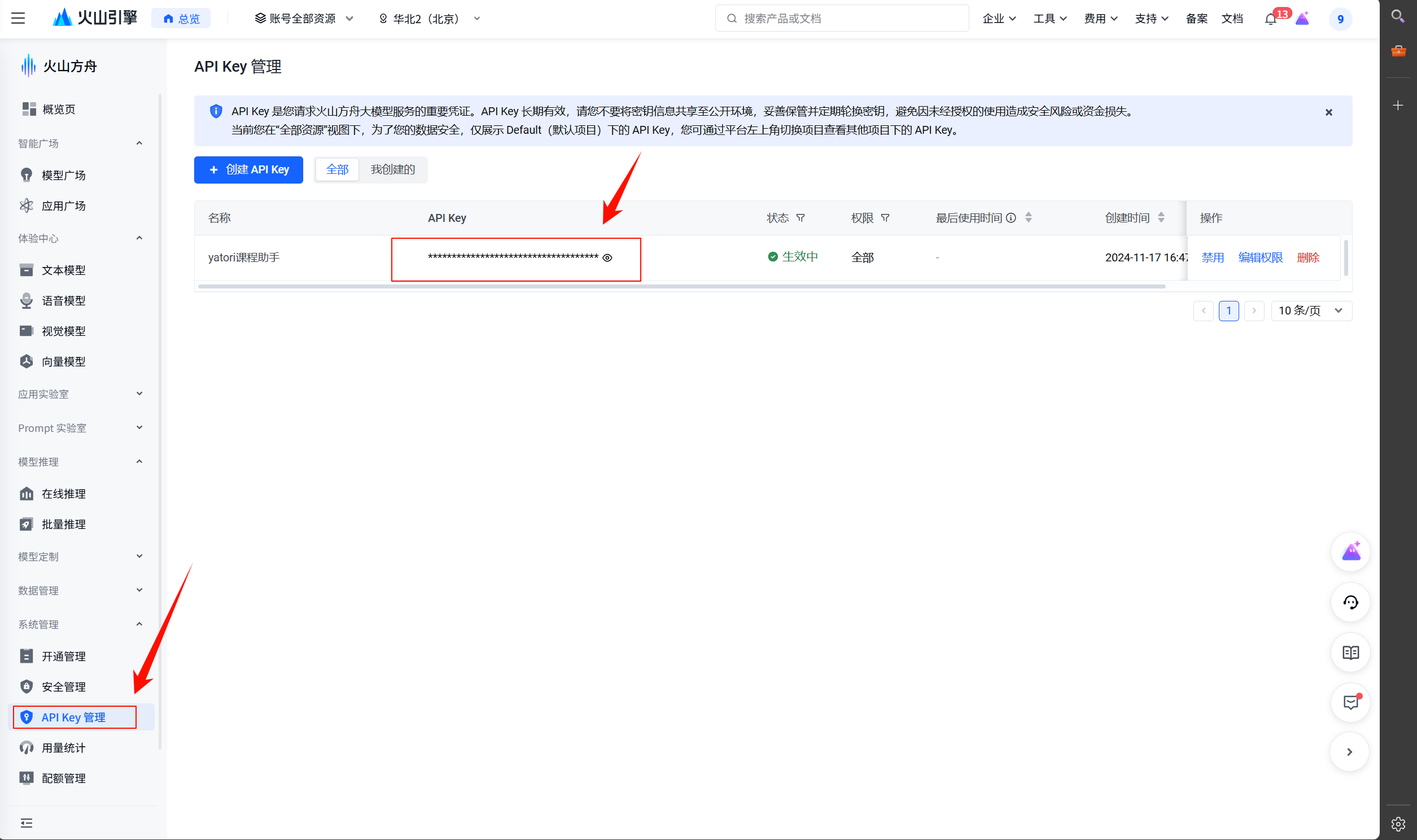This screenshot has width=1417, height=840.
Task: Click the 搜索产品或文档 search field
Action: coord(842,19)
